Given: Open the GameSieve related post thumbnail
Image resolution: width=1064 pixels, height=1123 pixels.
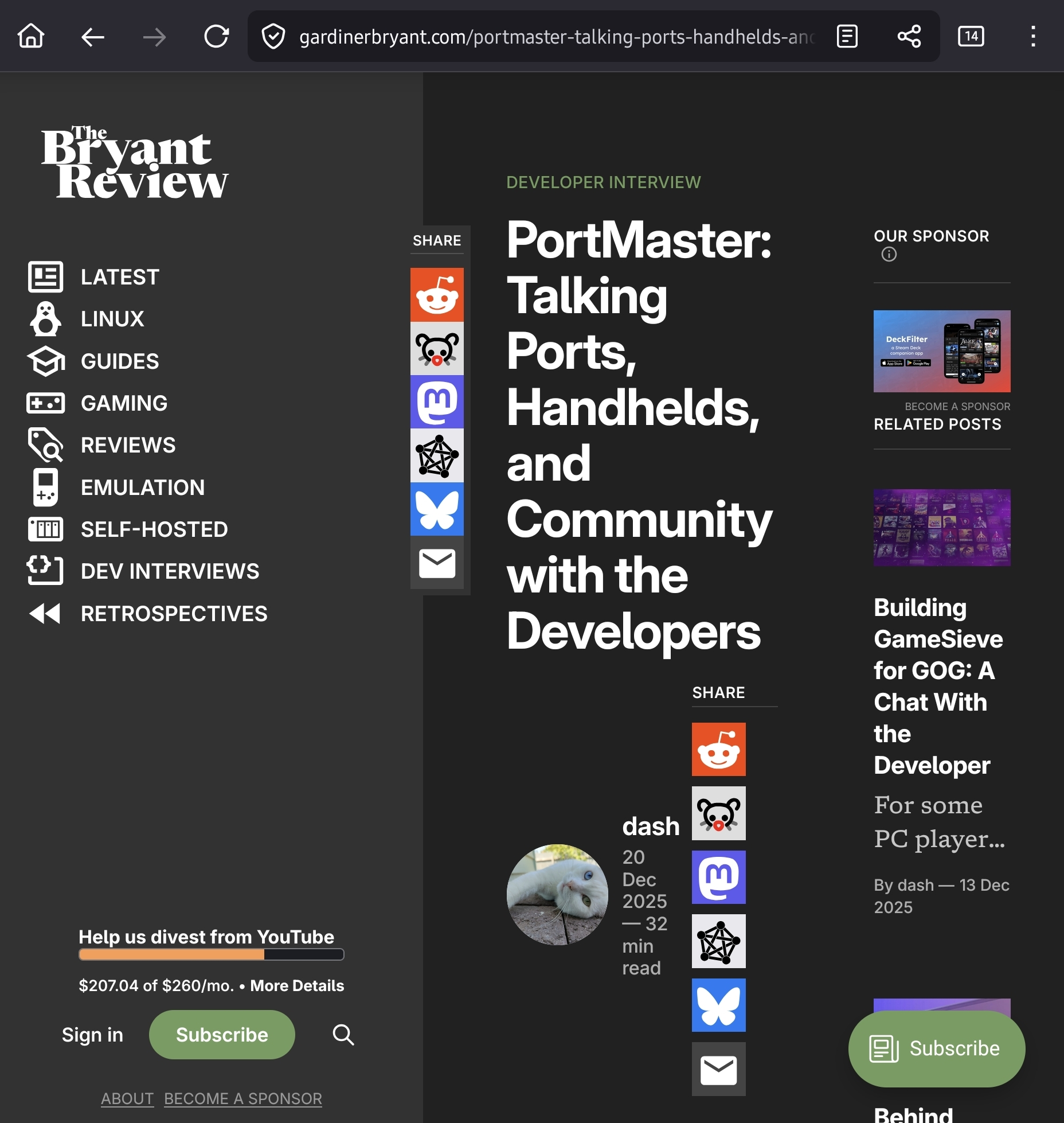Looking at the screenshot, I should coord(942,528).
